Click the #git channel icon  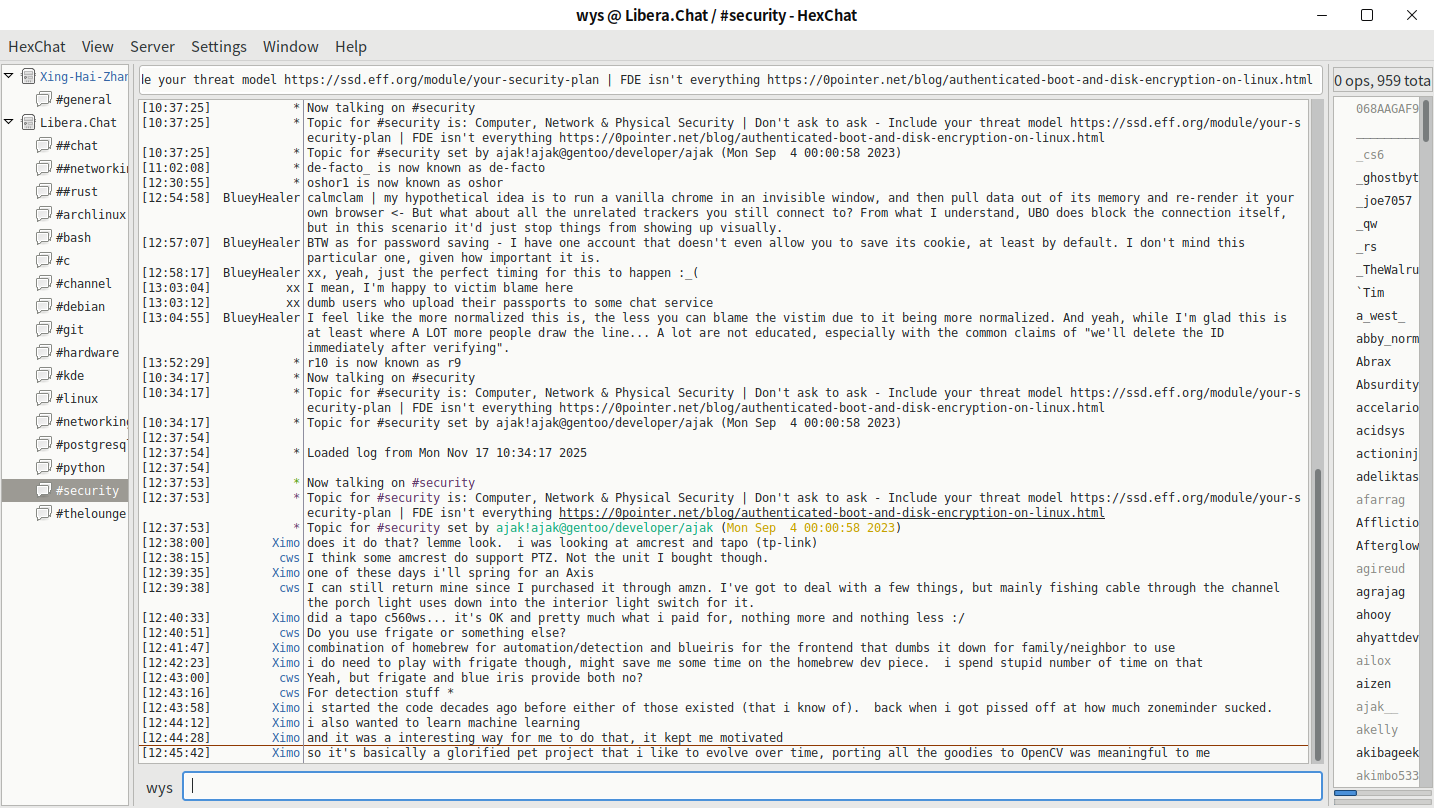coord(43,329)
